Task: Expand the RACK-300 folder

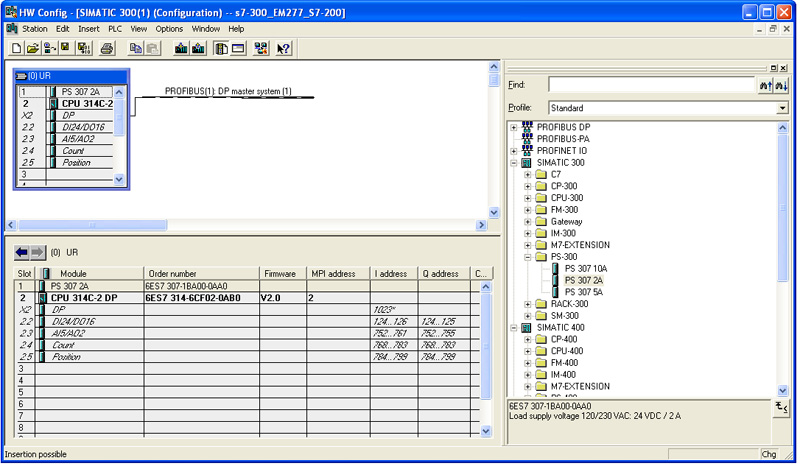Action: pyautogui.click(x=528, y=304)
